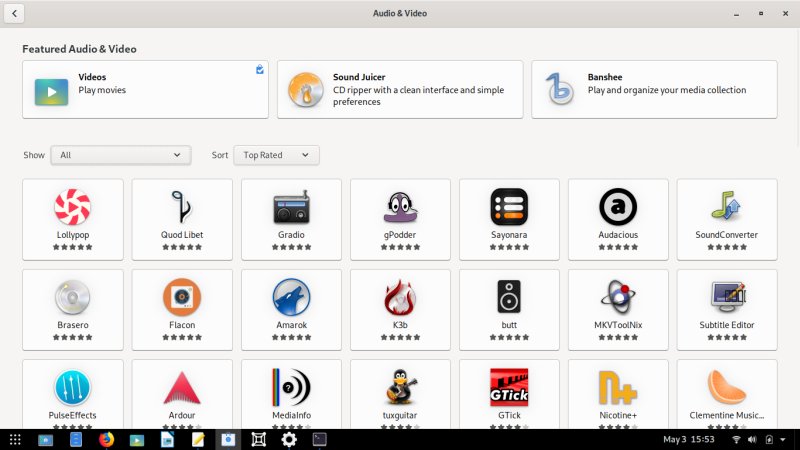Open the clock showing May 3 15:53
The image size is (800, 450).
689,439
